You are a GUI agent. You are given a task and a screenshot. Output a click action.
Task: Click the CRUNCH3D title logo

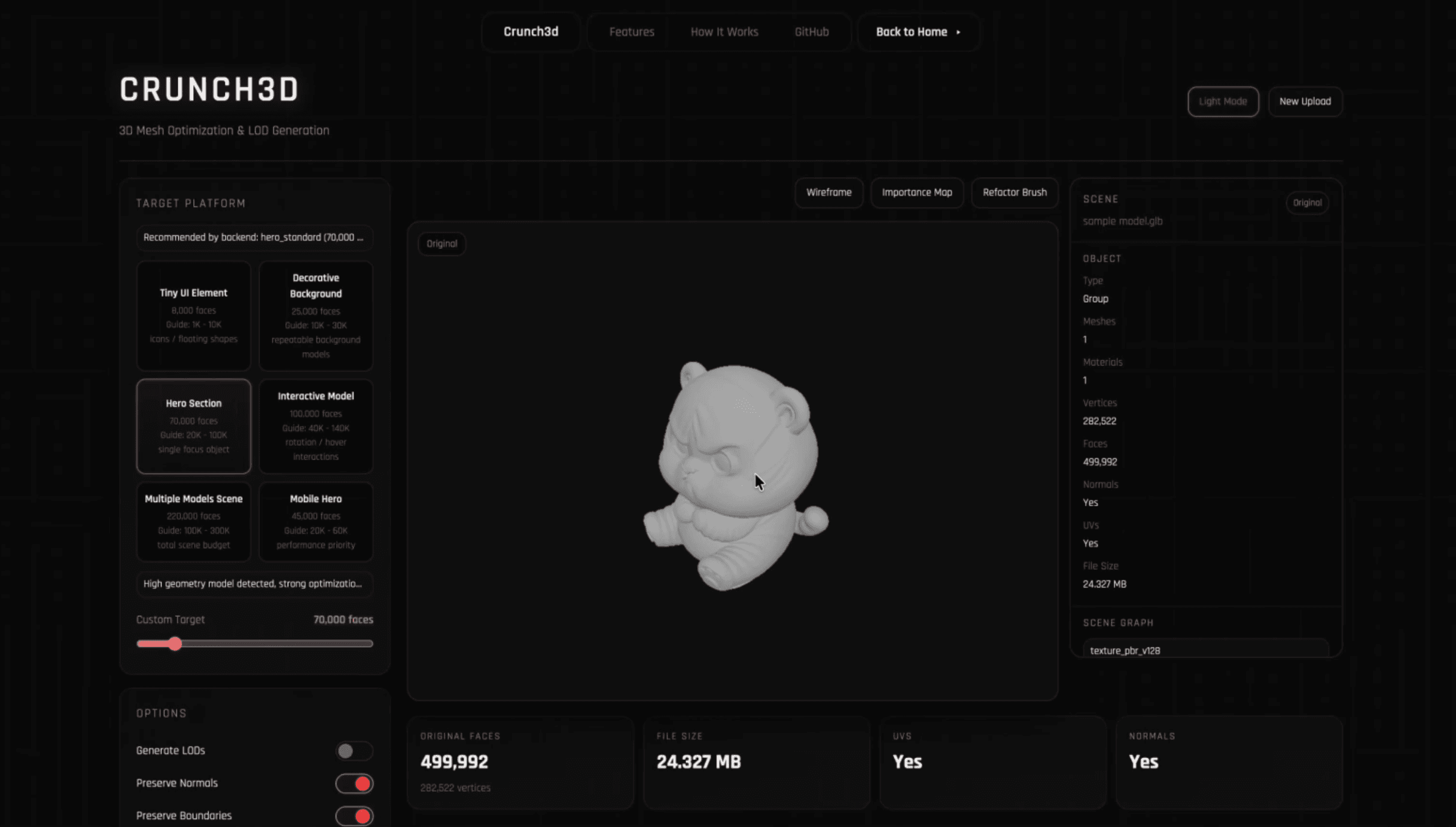pos(209,90)
